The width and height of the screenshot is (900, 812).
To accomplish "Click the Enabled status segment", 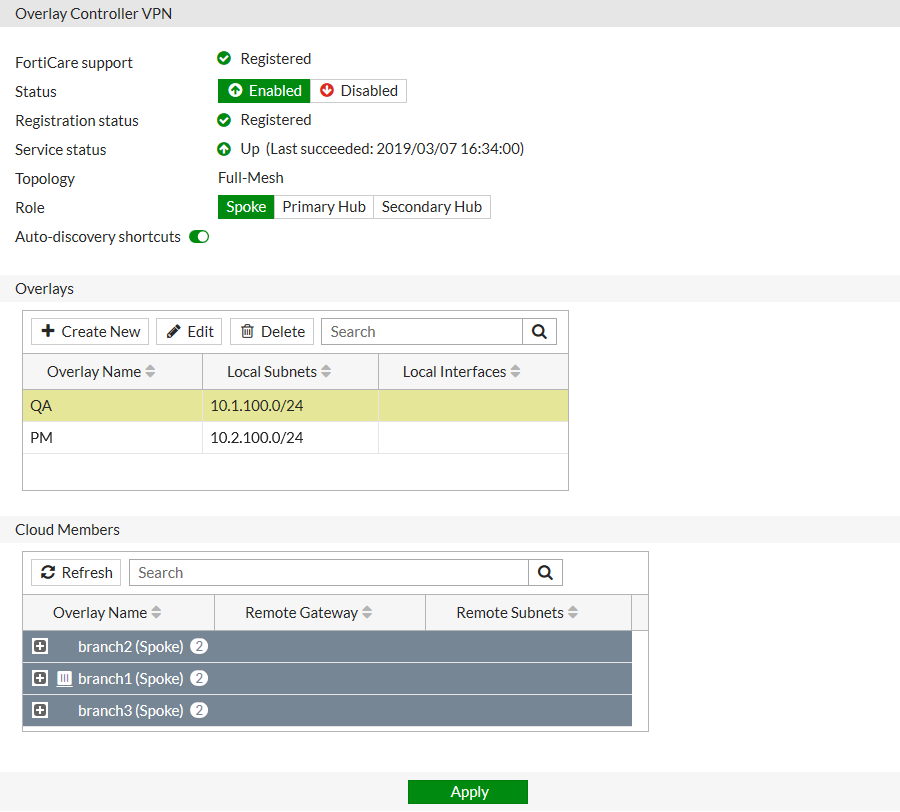I will pyautogui.click(x=264, y=90).
